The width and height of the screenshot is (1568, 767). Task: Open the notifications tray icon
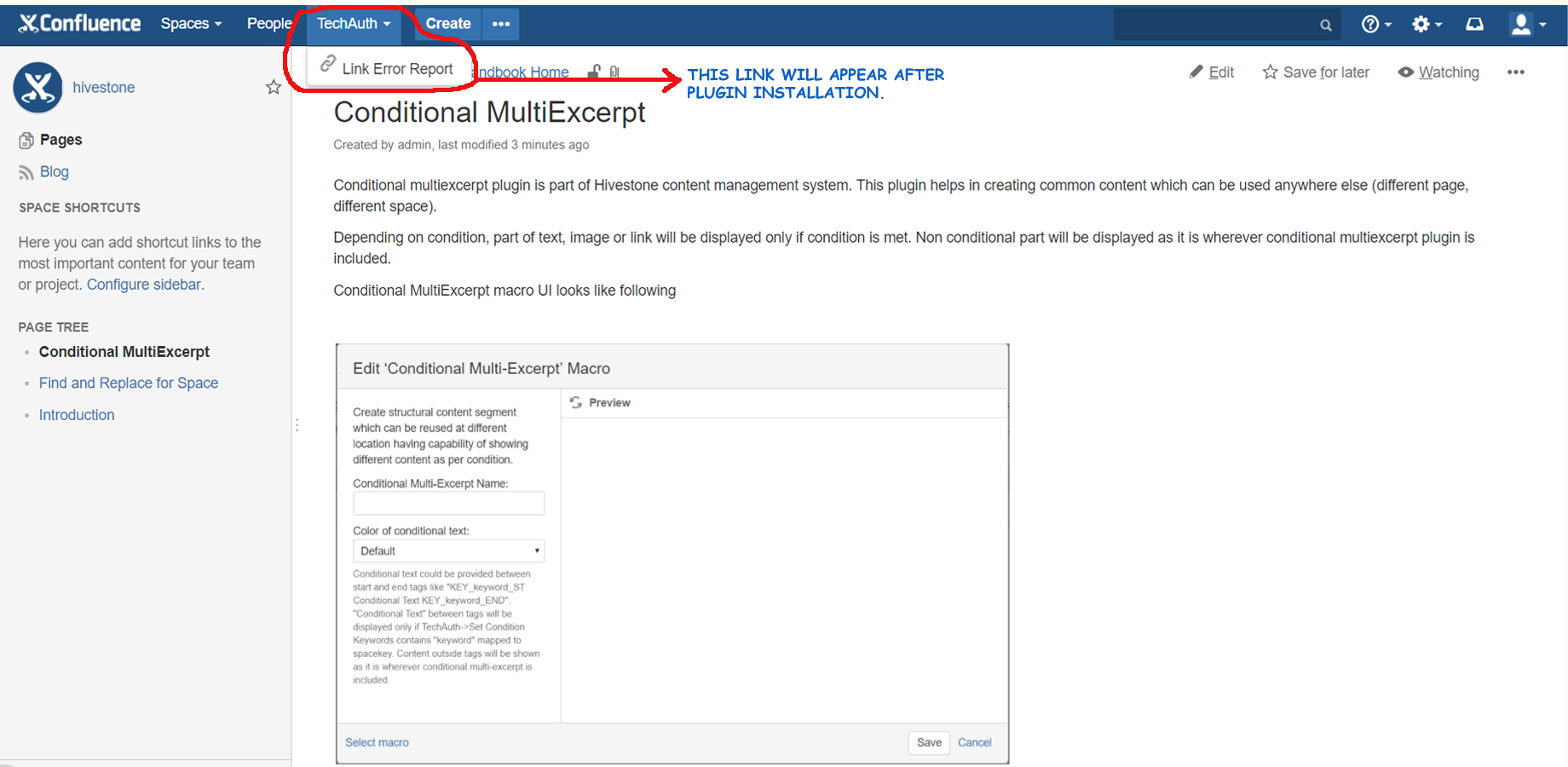click(1475, 25)
